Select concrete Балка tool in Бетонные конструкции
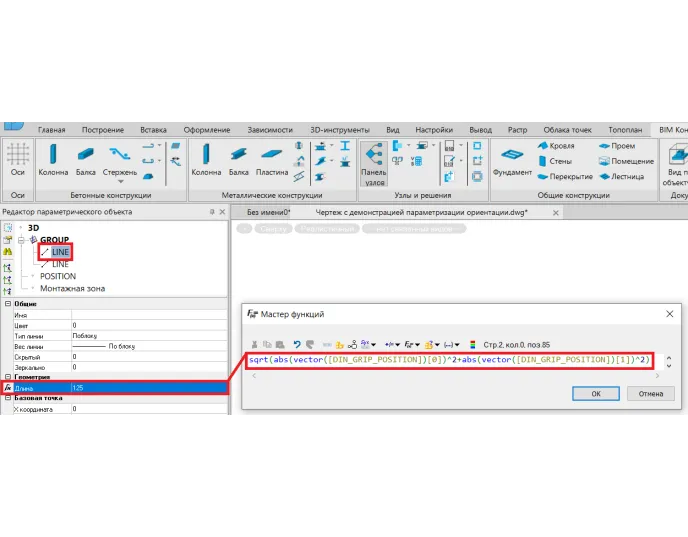688x537 pixels. tap(86, 160)
